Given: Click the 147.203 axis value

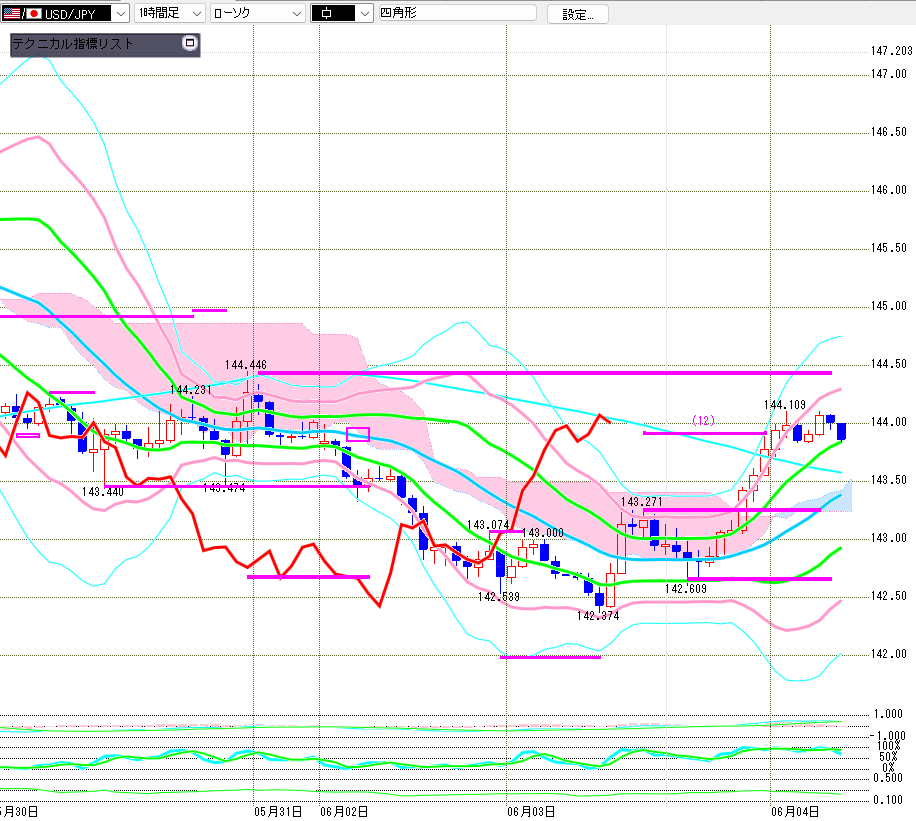Looking at the screenshot, I should pyautogui.click(x=891, y=51).
